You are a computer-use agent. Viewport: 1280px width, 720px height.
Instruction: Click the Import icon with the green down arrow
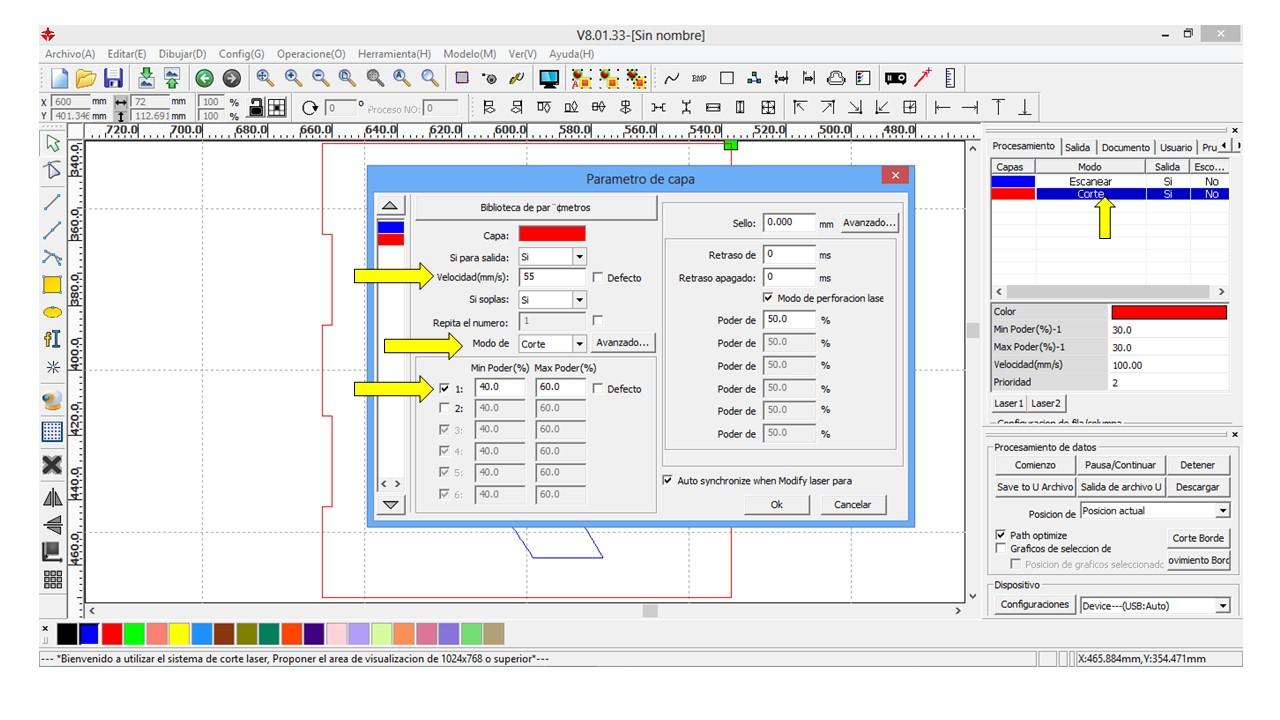click(x=145, y=78)
